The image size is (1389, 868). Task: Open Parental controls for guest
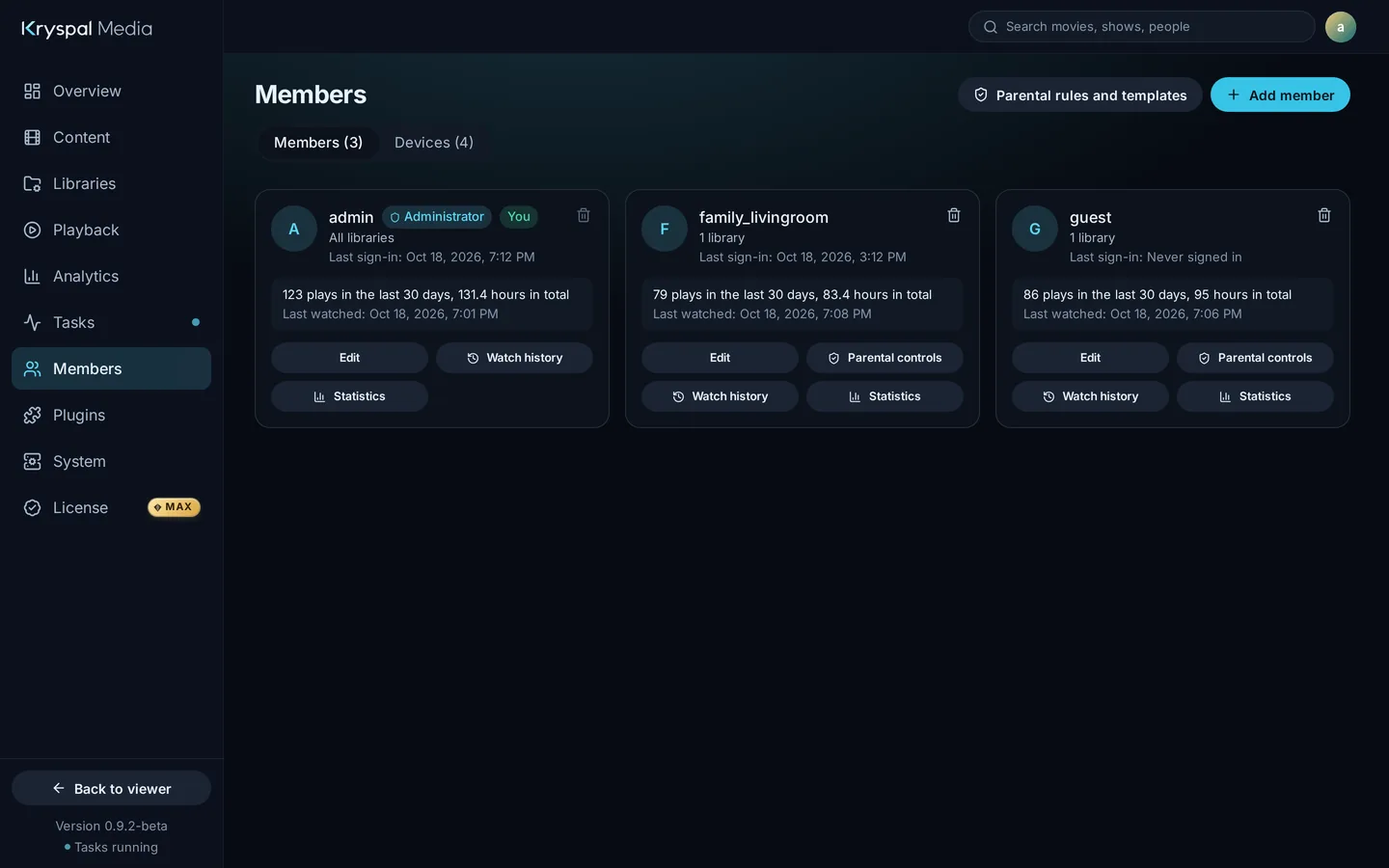[1255, 358]
